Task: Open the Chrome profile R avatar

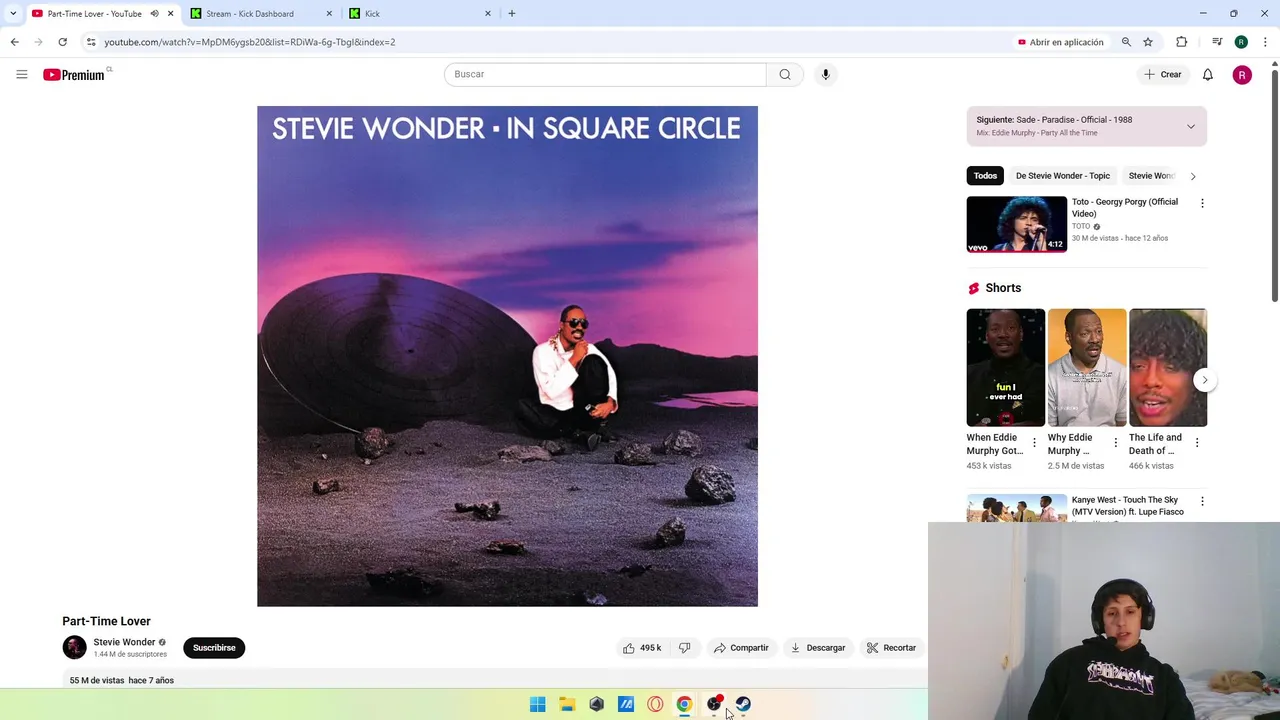Action: point(1241,42)
